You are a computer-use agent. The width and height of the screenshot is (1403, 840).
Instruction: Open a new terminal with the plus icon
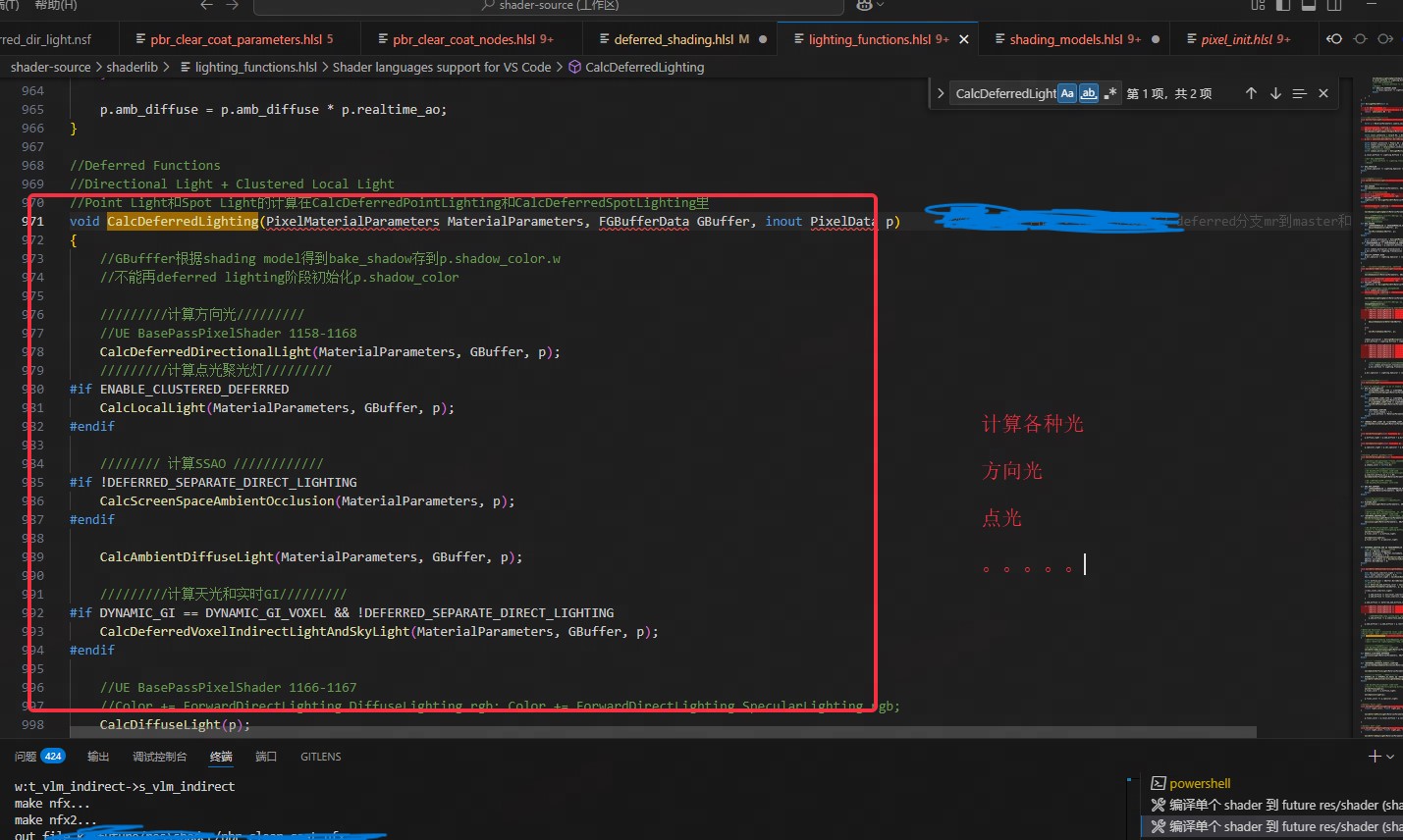tap(1375, 757)
